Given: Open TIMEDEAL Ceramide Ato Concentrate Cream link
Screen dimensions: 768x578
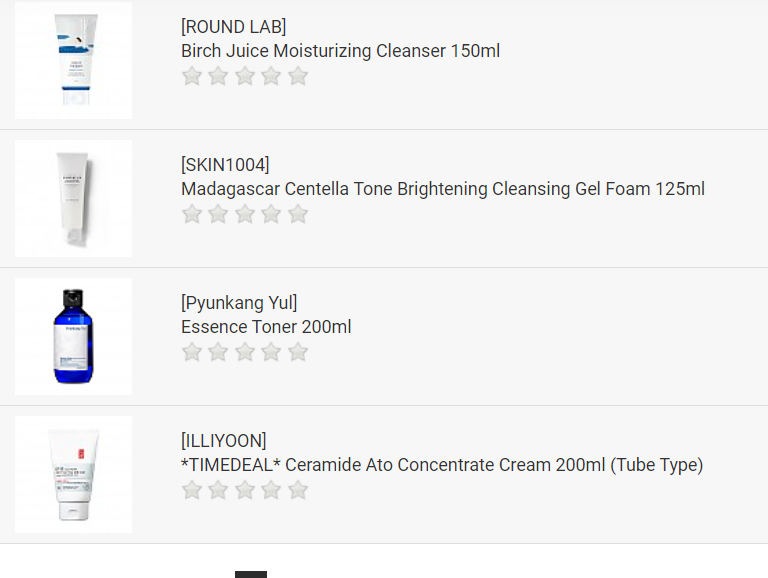Looking at the screenshot, I should coord(441,465).
